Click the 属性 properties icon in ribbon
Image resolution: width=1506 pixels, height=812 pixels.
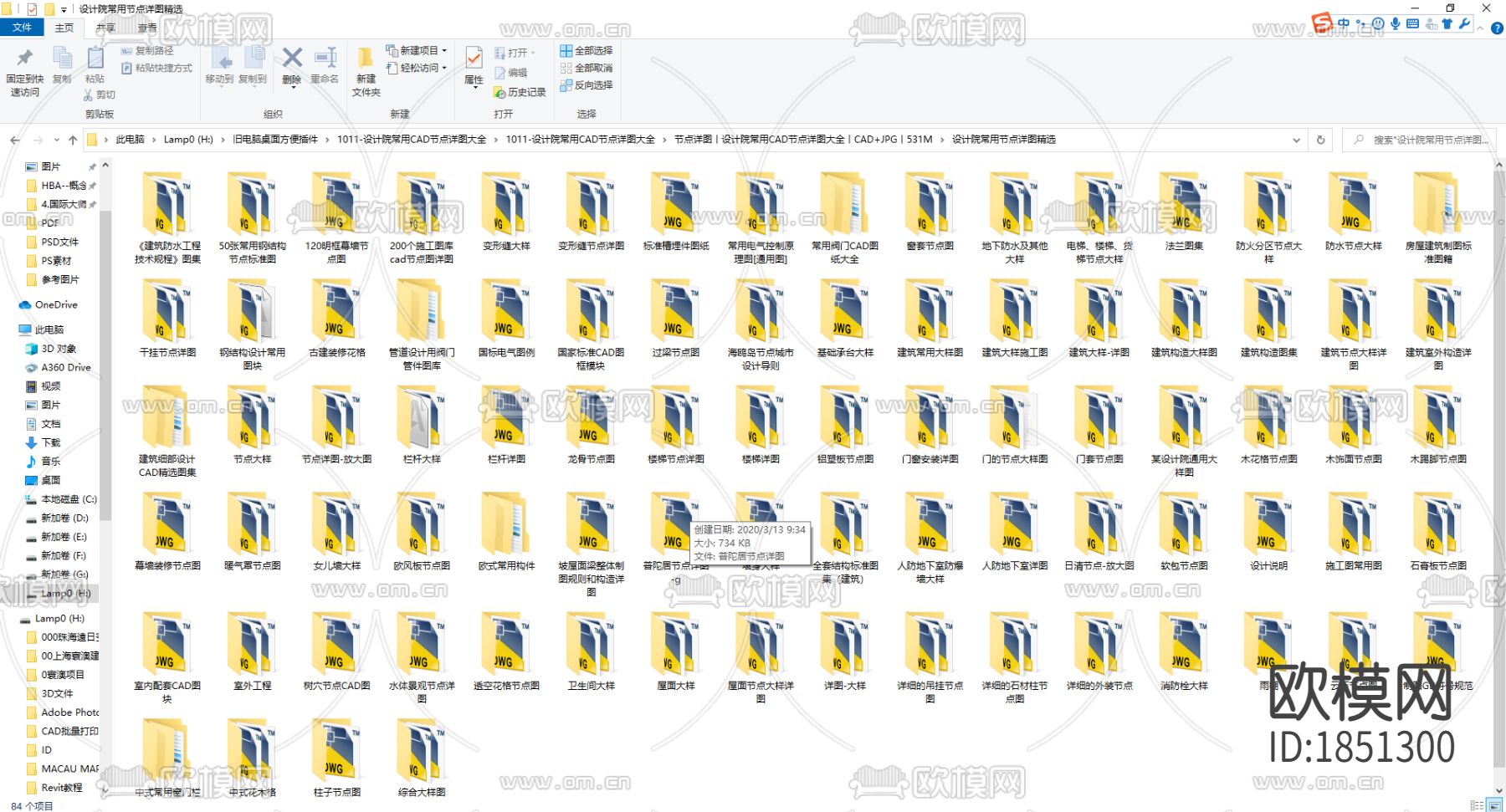(x=474, y=58)
